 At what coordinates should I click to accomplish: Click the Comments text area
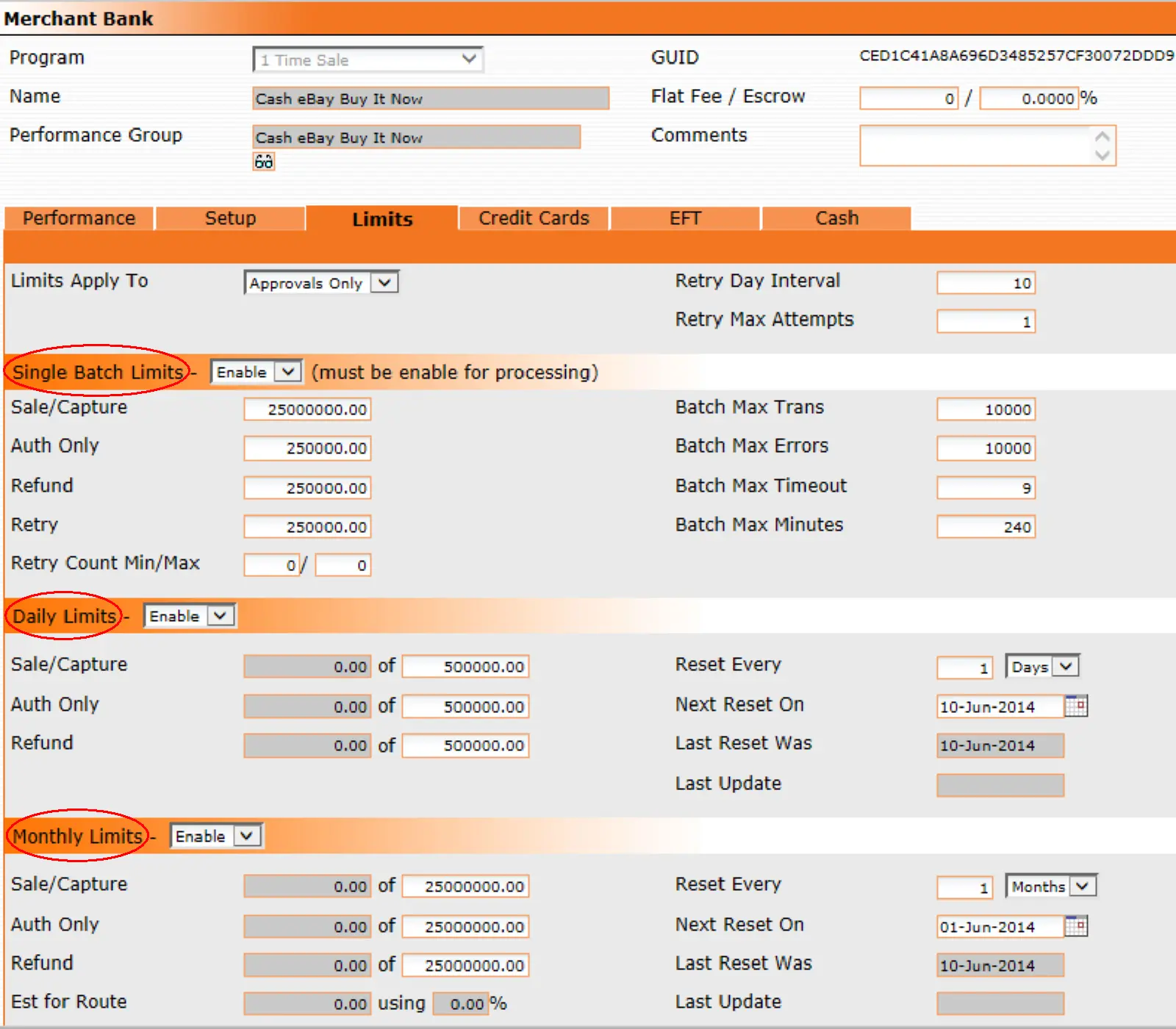pyautogui.click(x=978, y=145)
